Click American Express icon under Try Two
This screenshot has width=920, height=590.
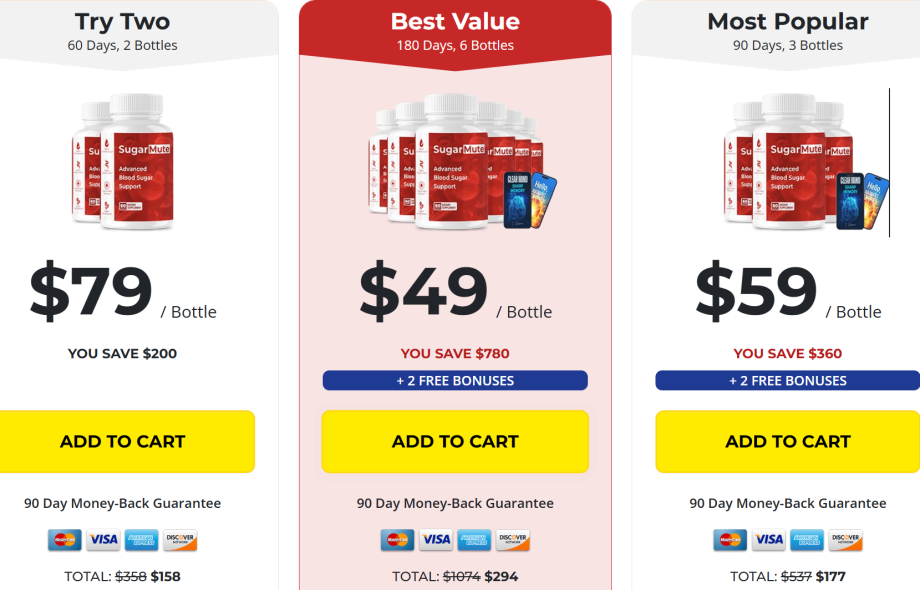pyautogui.click(x=141, y=540)
